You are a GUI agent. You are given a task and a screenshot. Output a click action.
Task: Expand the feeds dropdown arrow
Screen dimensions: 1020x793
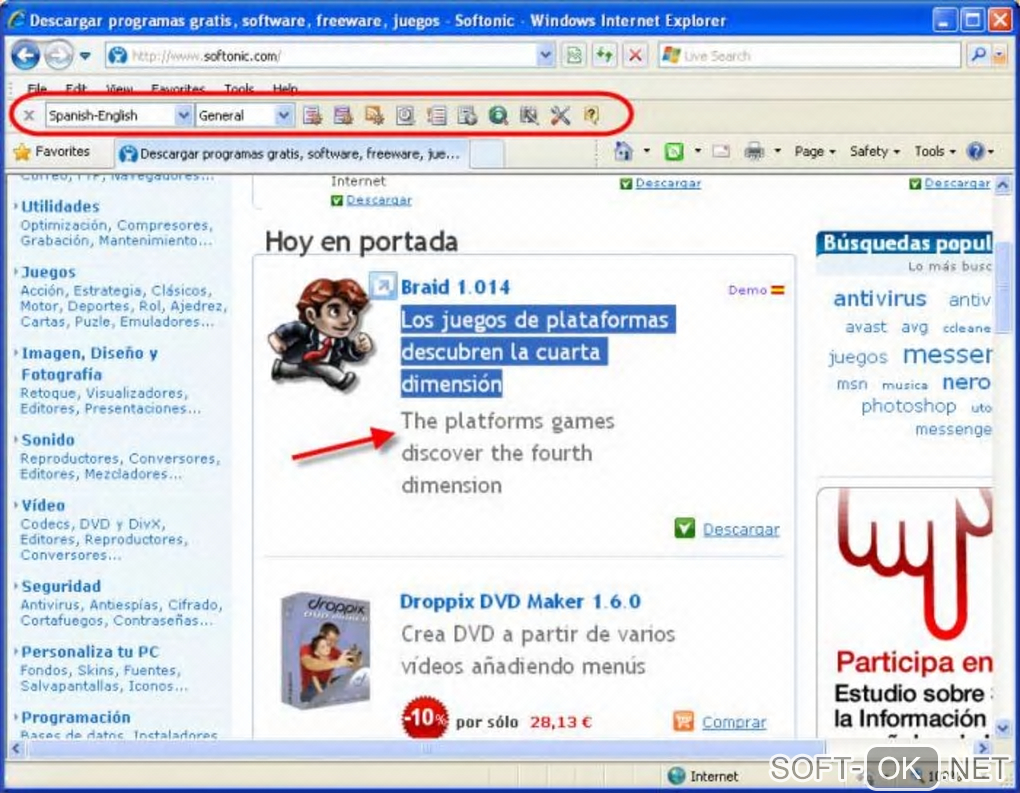pos(697,152)
